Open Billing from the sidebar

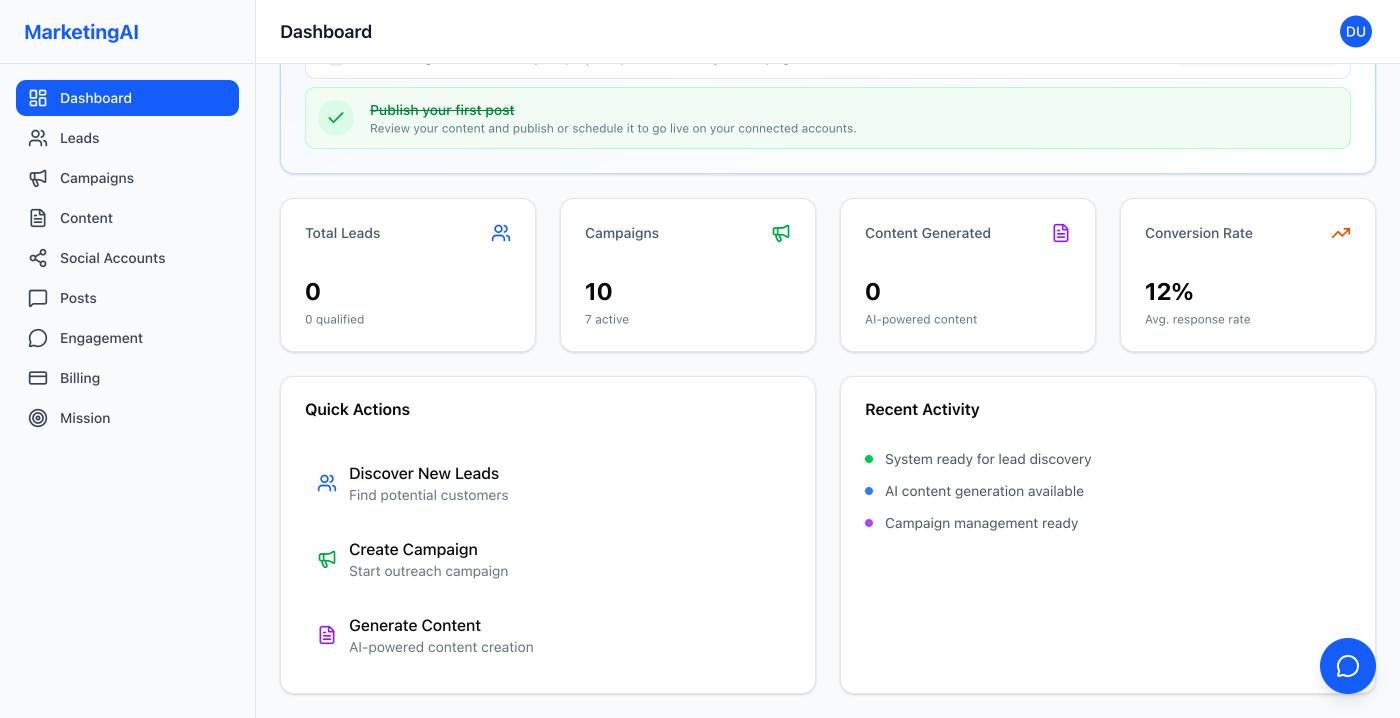pos(127,378)
